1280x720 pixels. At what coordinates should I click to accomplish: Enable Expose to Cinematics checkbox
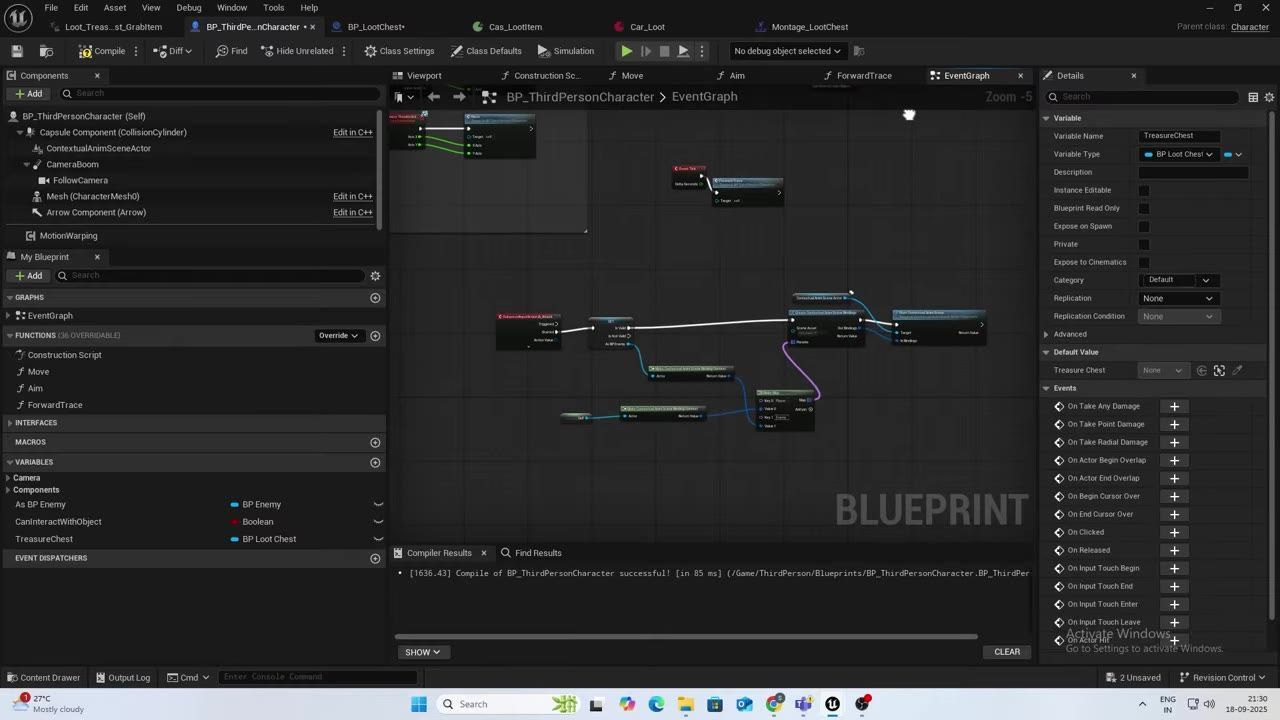click(x=1144, y=262)
